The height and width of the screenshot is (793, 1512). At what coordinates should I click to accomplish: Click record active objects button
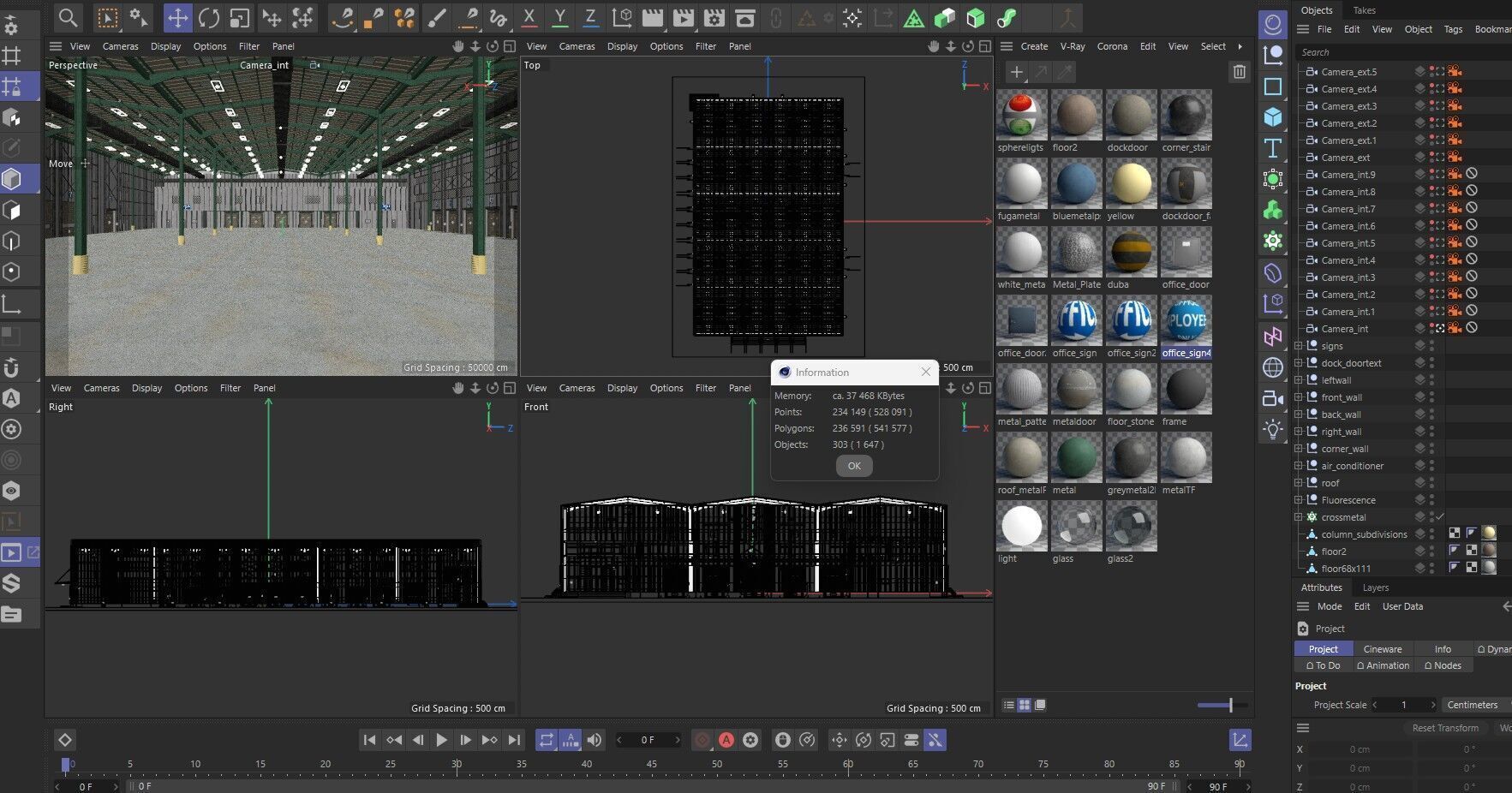702,740
